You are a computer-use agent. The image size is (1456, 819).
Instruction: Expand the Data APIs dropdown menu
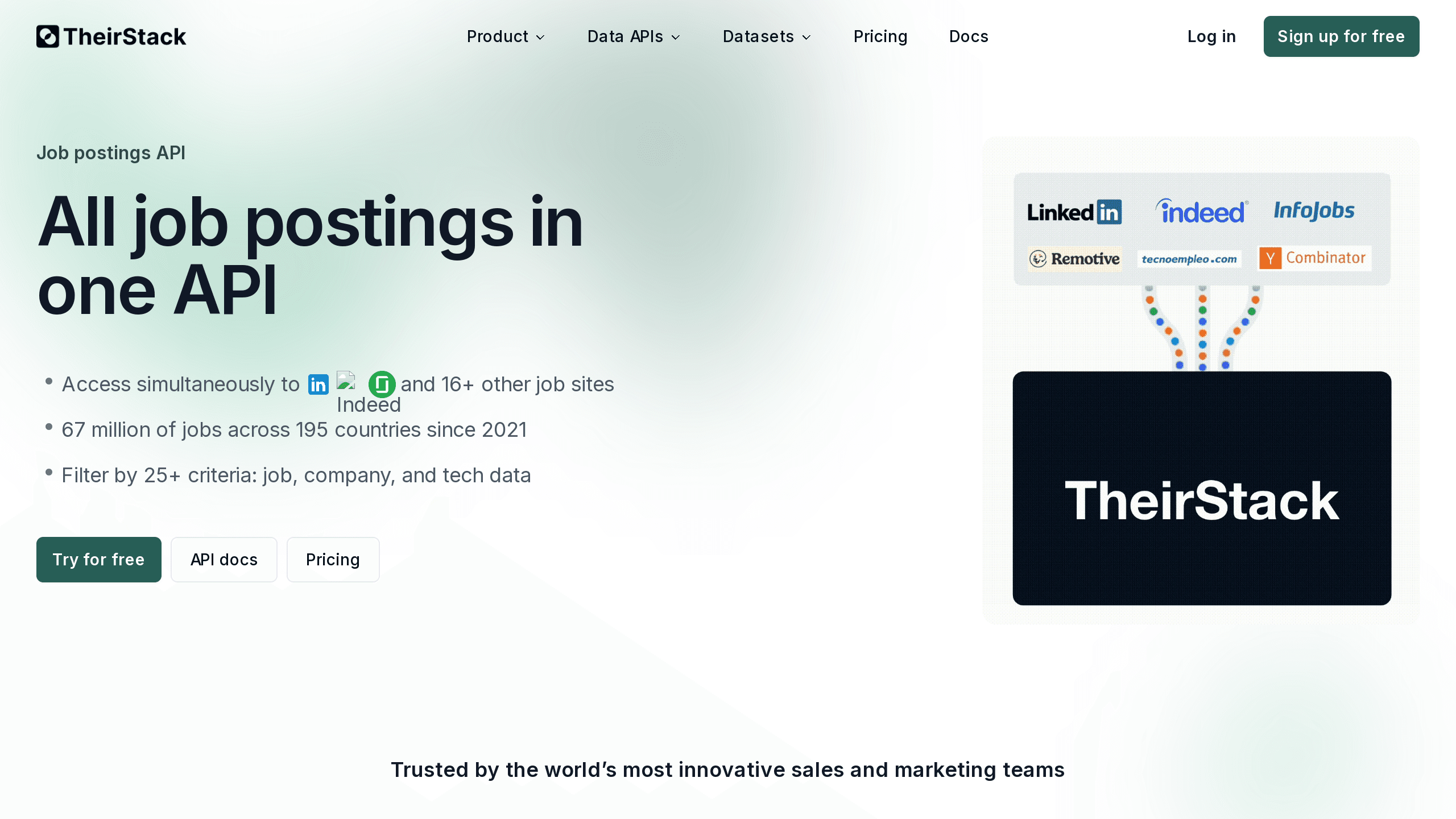(633, 36)
